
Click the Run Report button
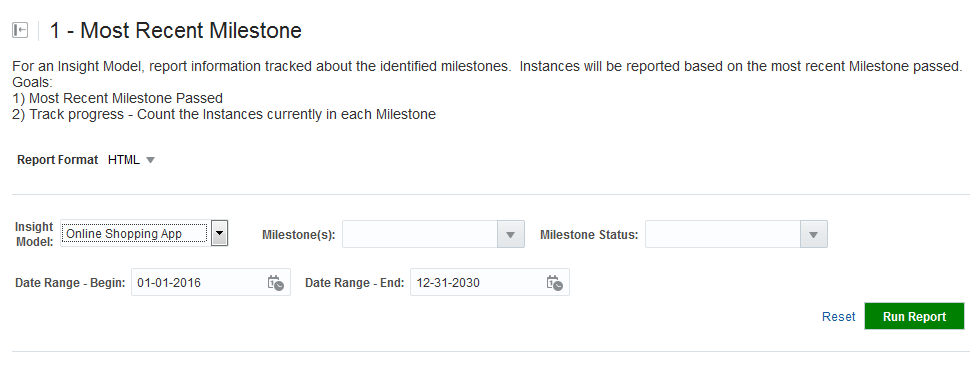point(914,316)
